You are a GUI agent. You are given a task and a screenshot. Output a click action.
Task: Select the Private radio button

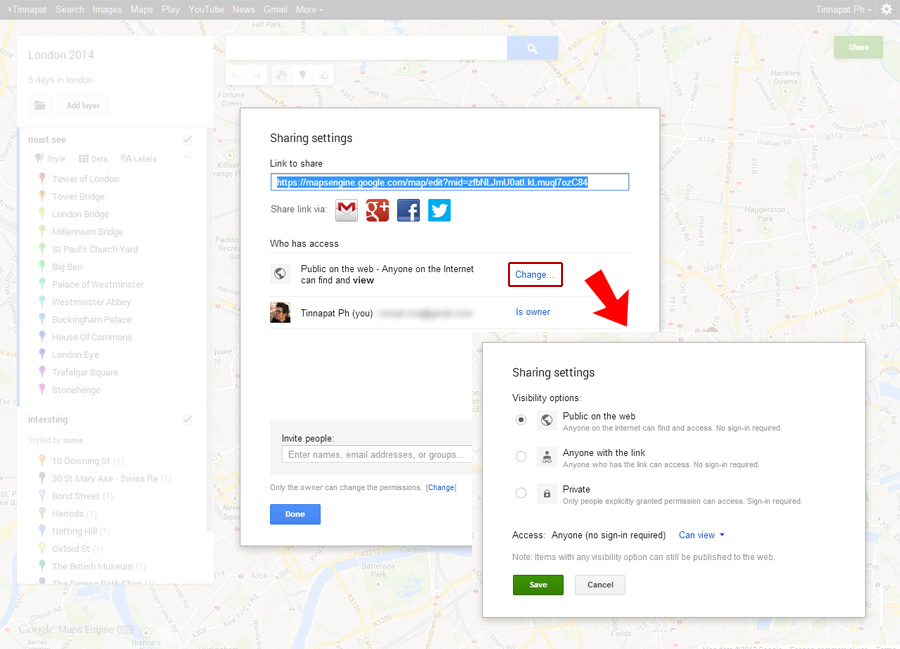(x=521, y=493)
